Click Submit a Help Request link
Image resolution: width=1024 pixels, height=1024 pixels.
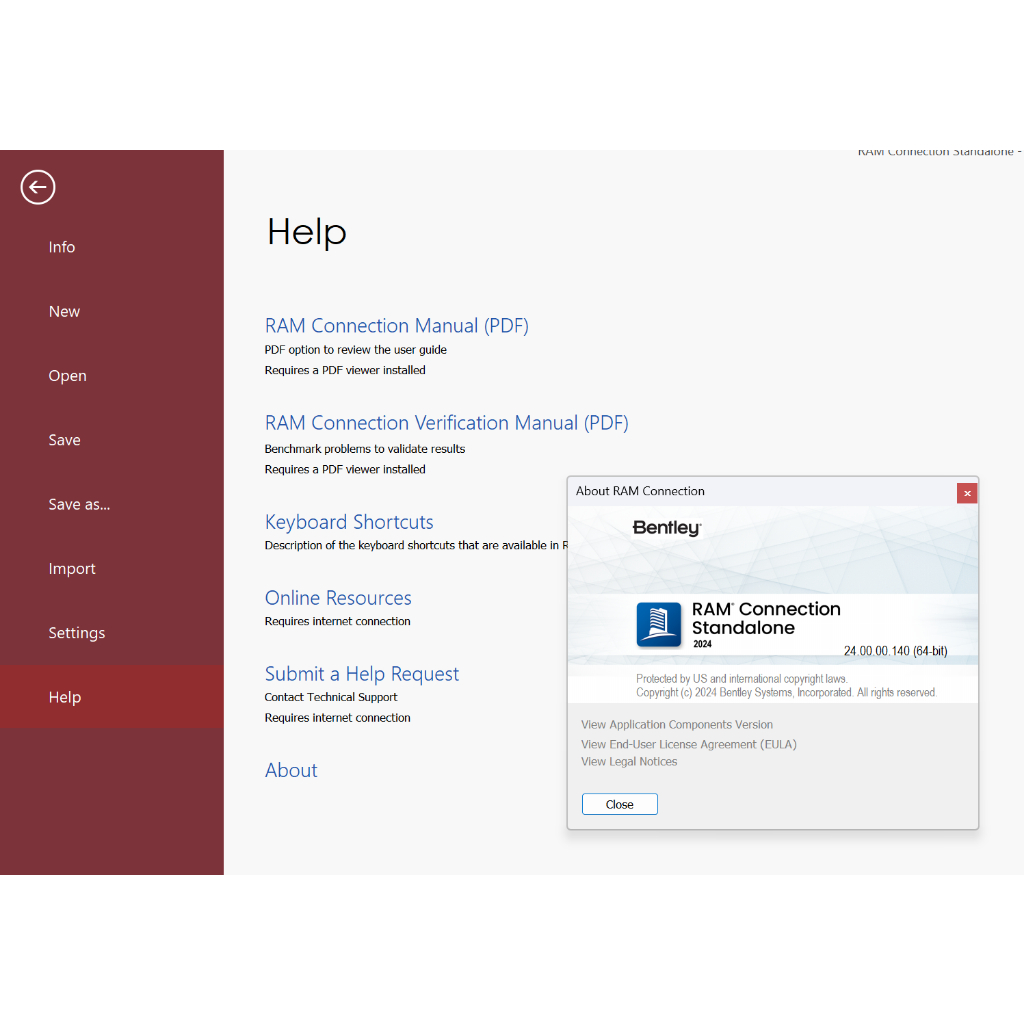(361, 674)
